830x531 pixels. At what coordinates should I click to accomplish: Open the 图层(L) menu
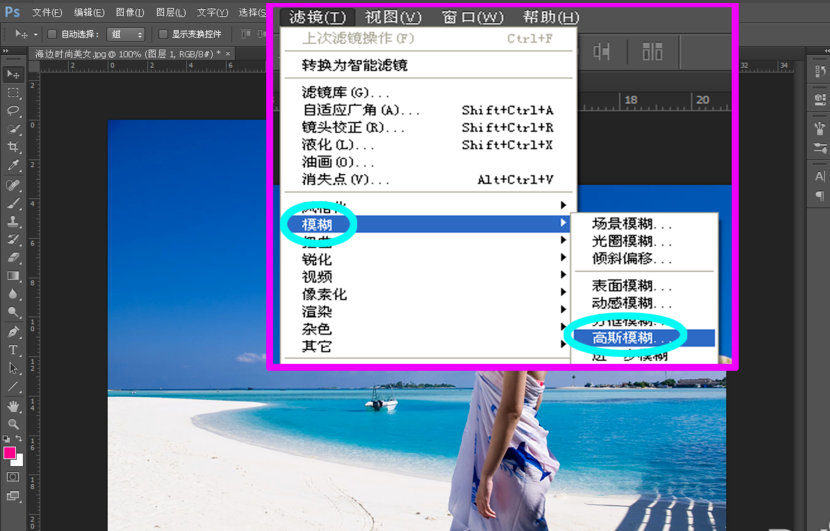[x=171, y=12]
